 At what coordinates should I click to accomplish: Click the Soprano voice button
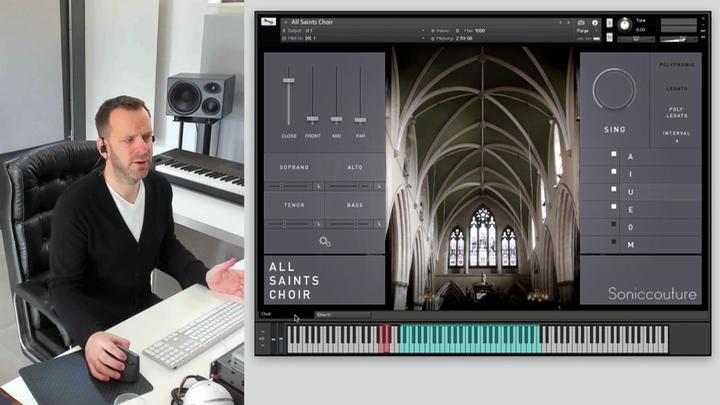click(294, 167)
